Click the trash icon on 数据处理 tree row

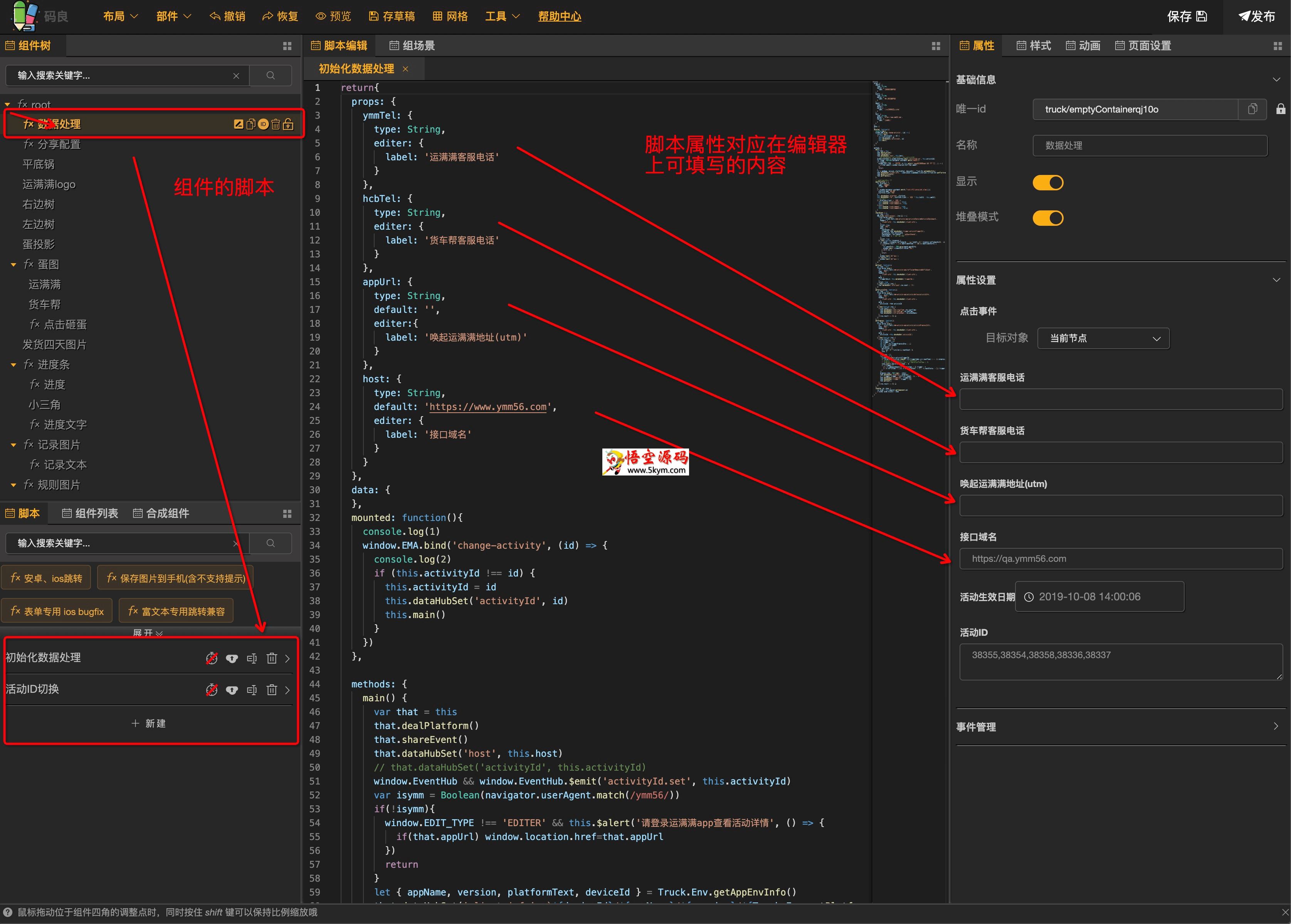pyautogui.click(x=276, y=124)
